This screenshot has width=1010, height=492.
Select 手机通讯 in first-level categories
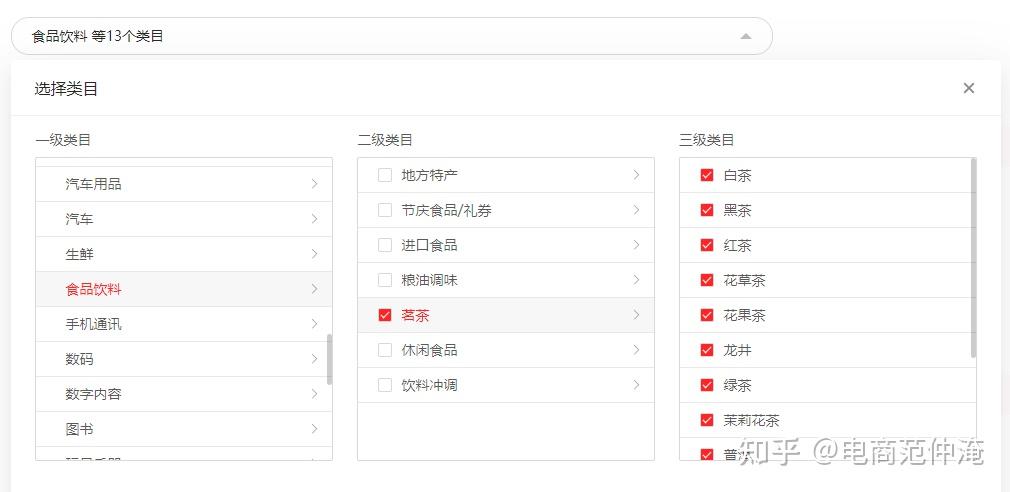tap(94, 324)
